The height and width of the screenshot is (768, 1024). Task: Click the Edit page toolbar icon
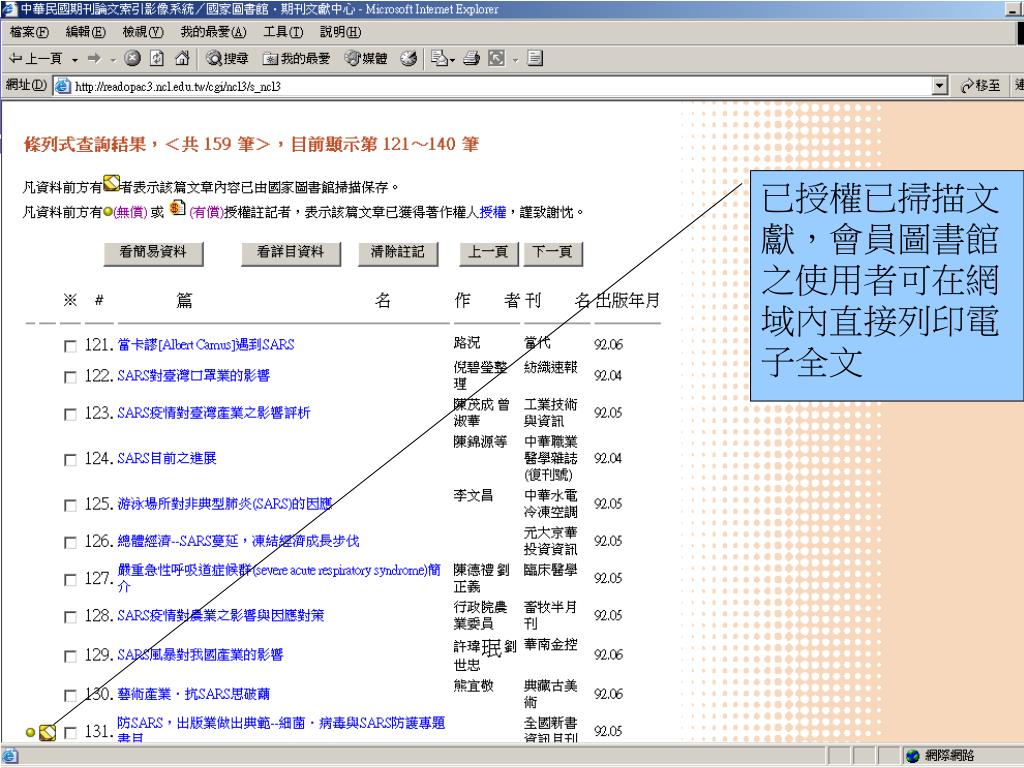(x=496, y=59)
